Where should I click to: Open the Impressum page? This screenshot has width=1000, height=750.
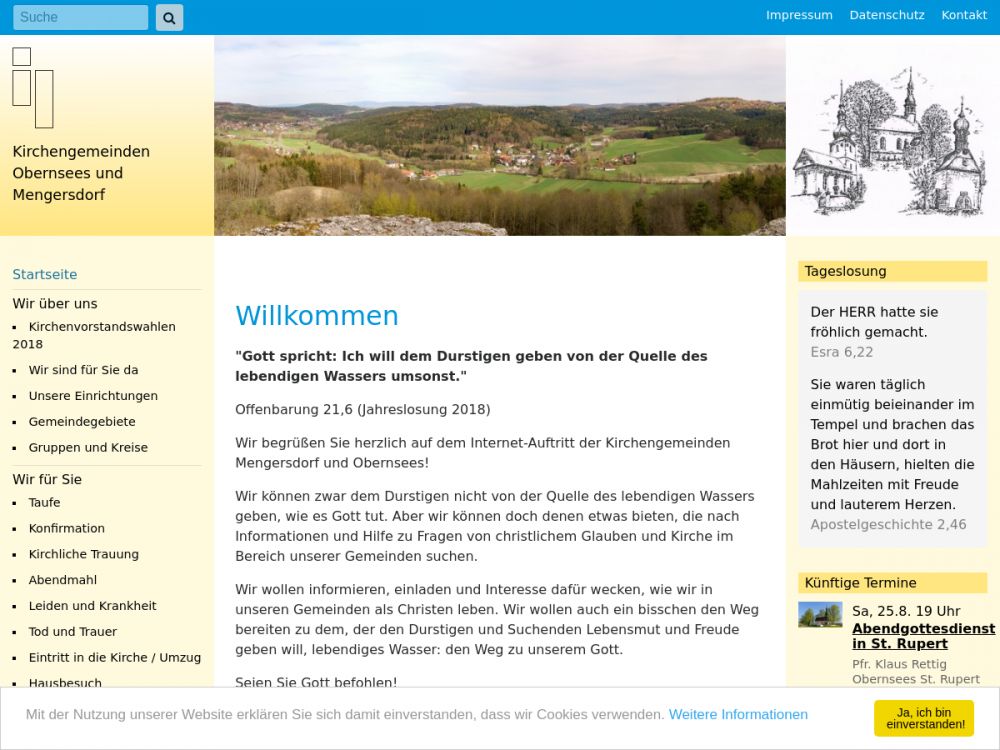point(799,15)
